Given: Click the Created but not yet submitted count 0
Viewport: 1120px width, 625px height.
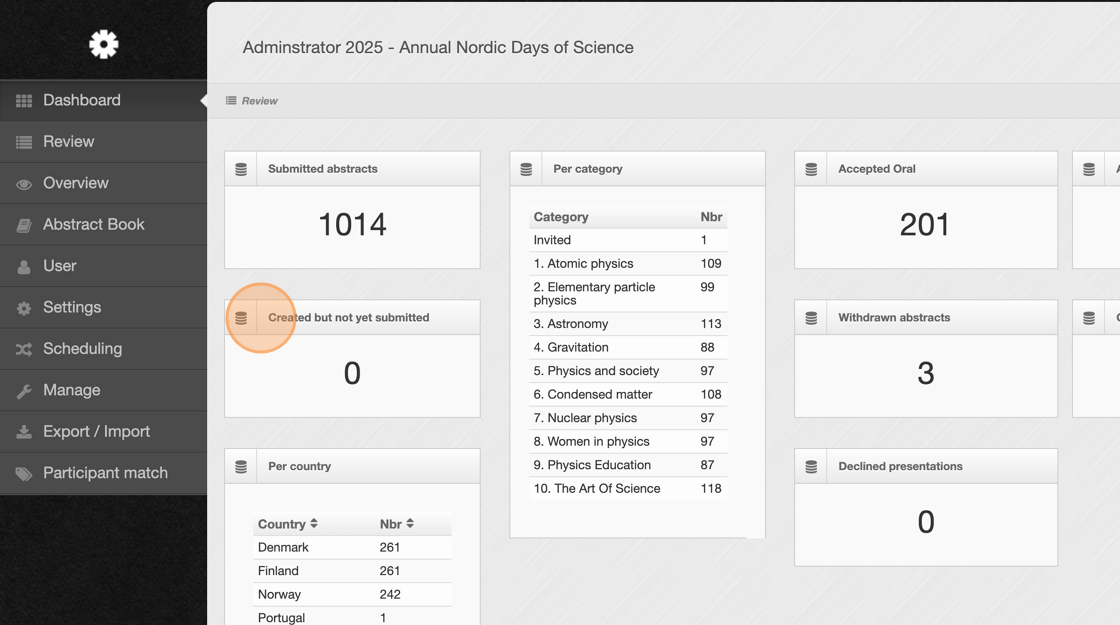Looking at the screenshot, I should [352, 374].
